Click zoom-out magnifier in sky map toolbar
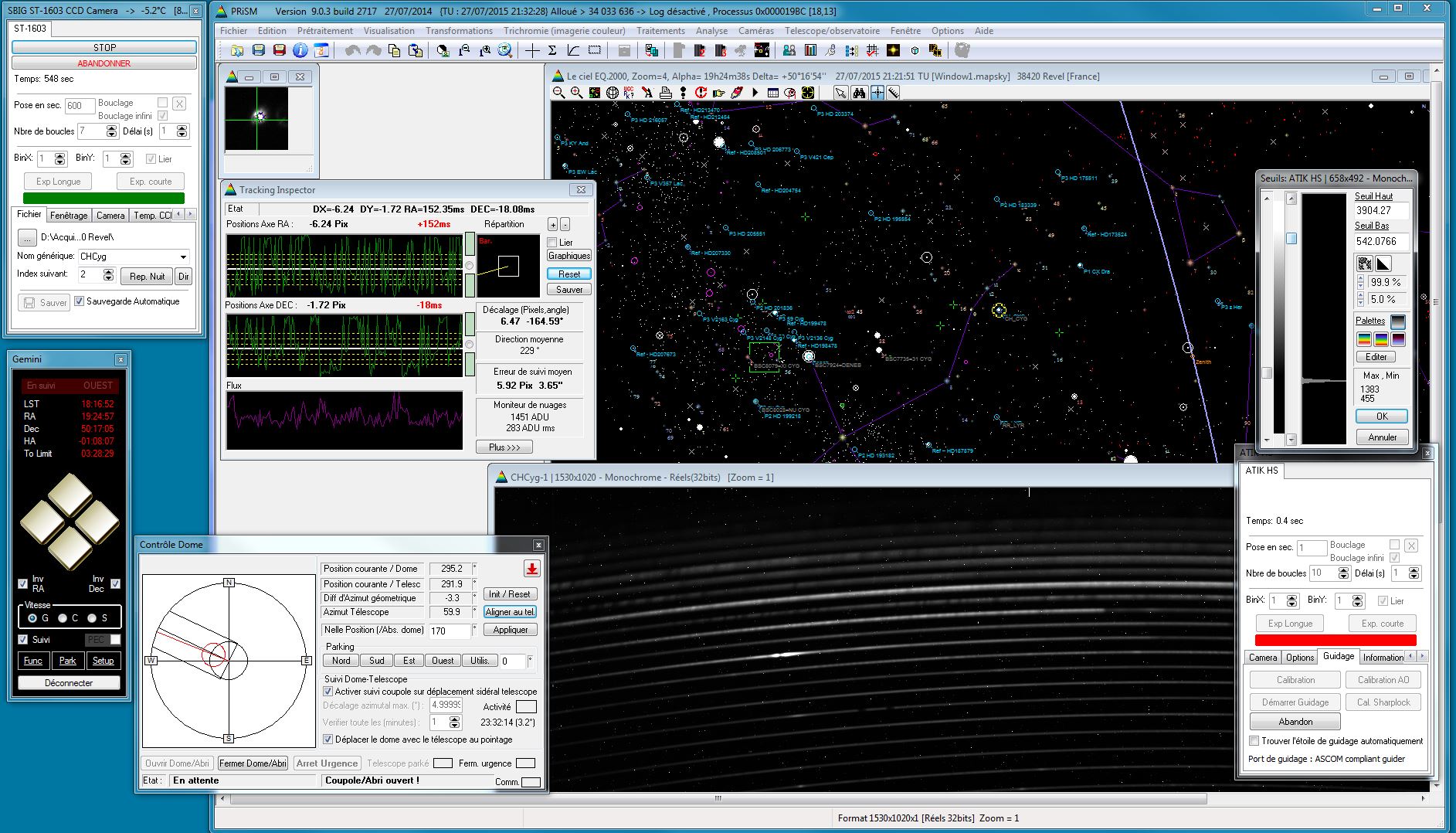 tap(559, 93)
